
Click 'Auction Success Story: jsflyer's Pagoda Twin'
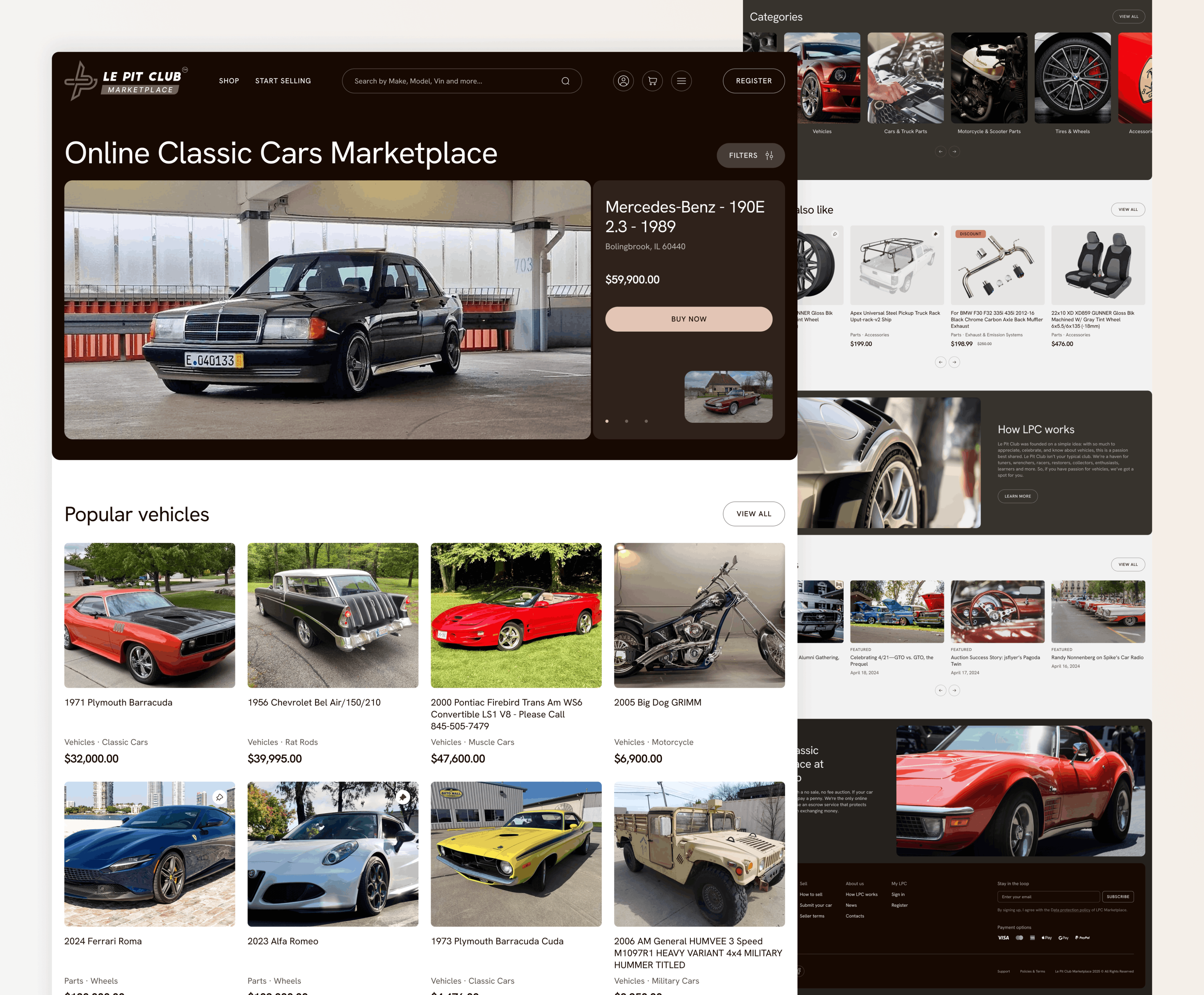995,661
